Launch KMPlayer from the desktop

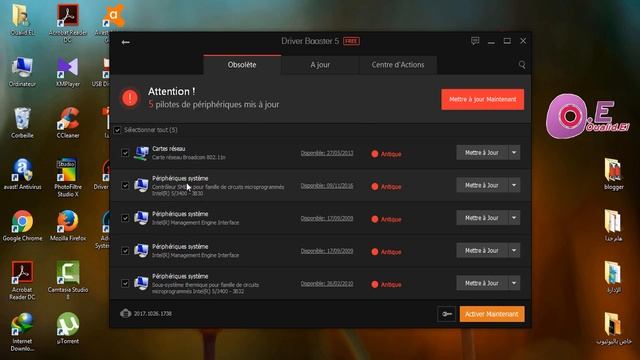click(68, 71)
